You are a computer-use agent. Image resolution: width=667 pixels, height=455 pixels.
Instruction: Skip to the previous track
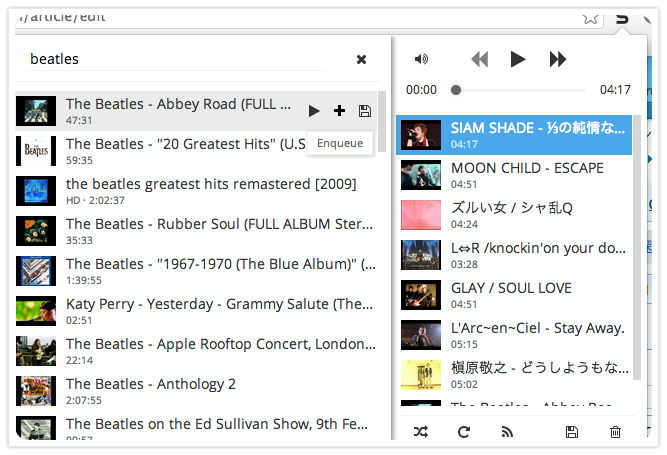[x=480, y=59]
